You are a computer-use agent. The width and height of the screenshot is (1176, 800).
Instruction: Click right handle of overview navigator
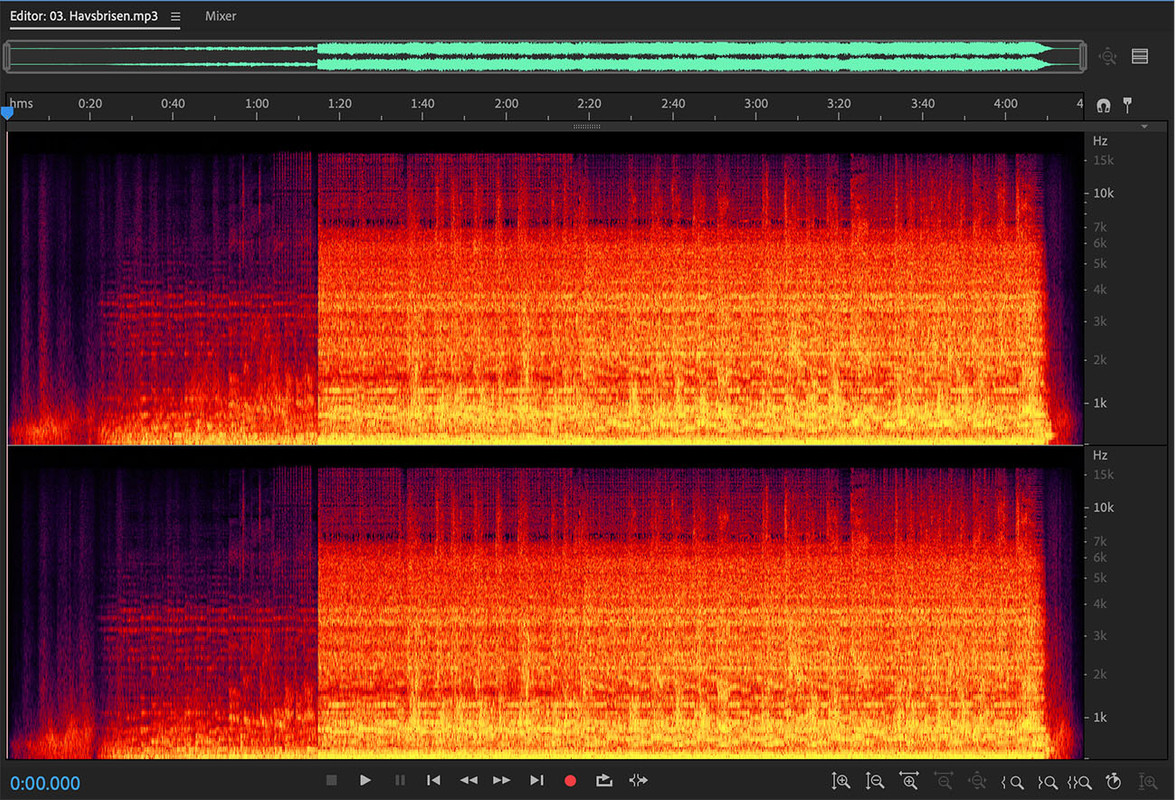click(1083, 56)
